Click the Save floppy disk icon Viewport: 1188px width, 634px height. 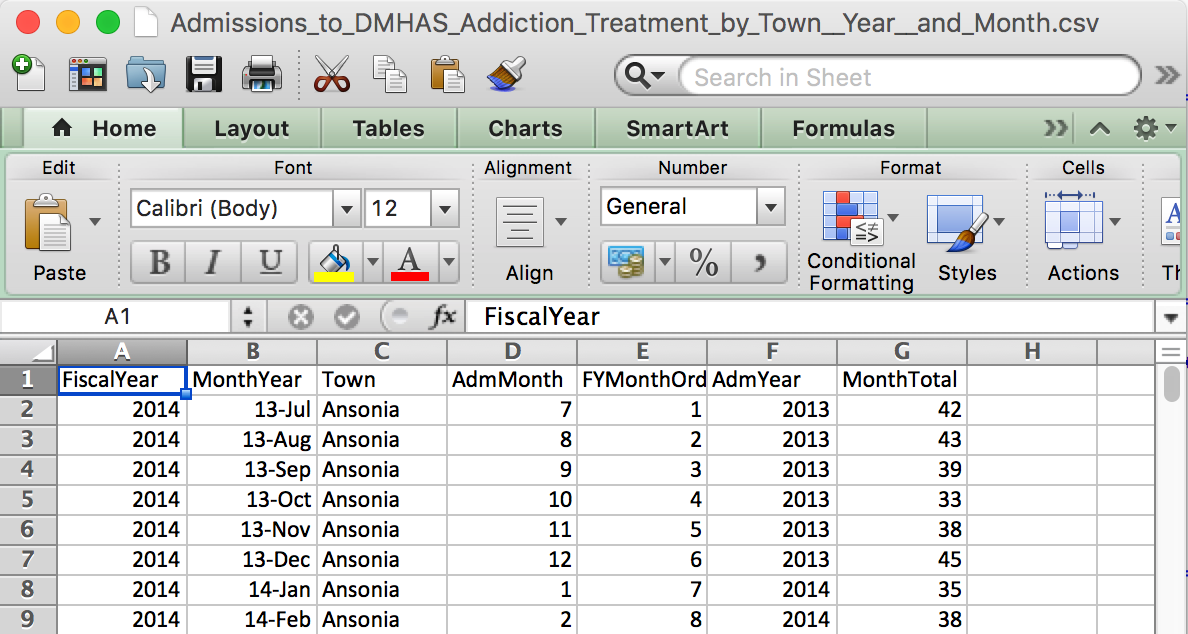(204, 74)
